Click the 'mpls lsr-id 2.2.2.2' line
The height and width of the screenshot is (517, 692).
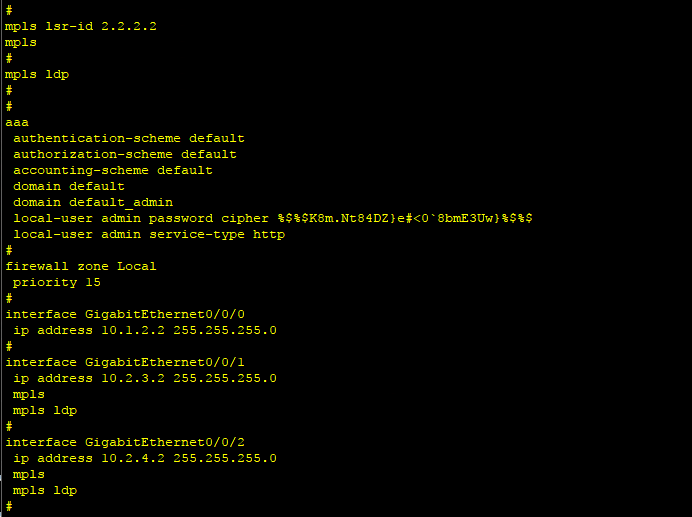tap(80, 26)
